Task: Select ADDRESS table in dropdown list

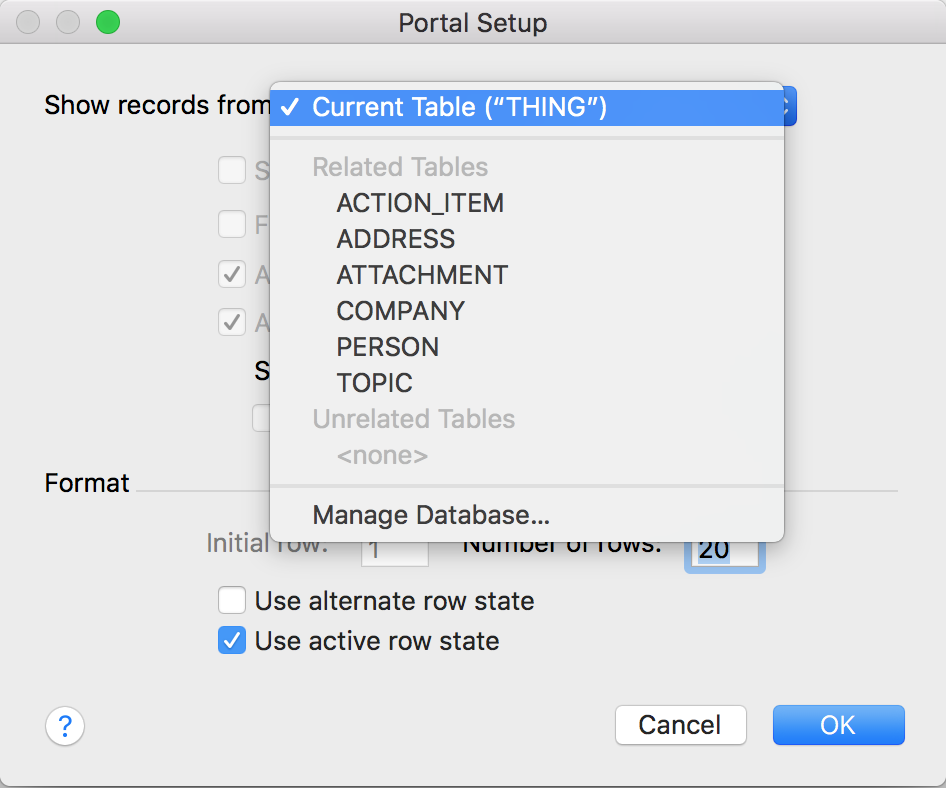Action: click(396, 239)
